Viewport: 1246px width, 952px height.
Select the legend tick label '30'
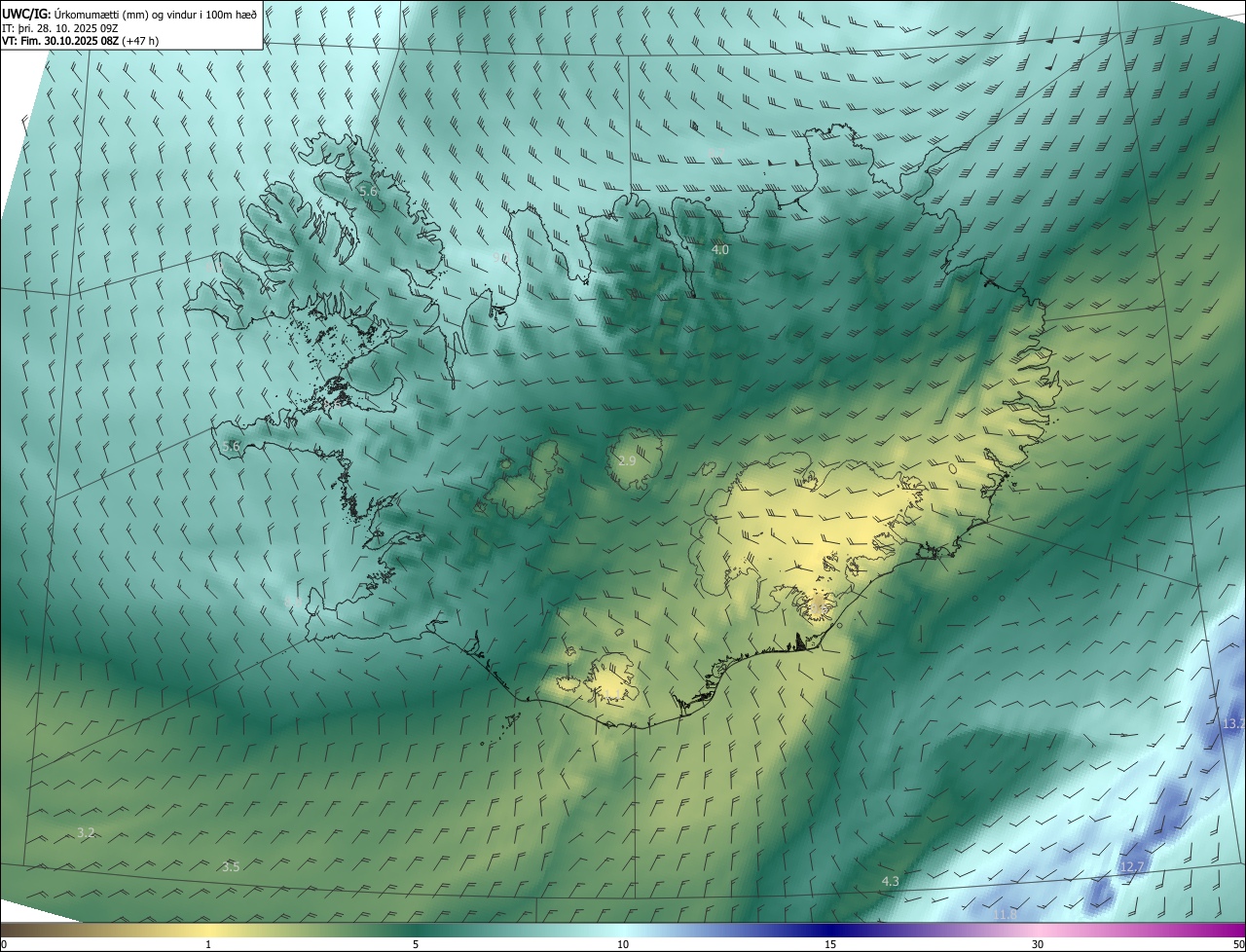(x=1038, y=944)
